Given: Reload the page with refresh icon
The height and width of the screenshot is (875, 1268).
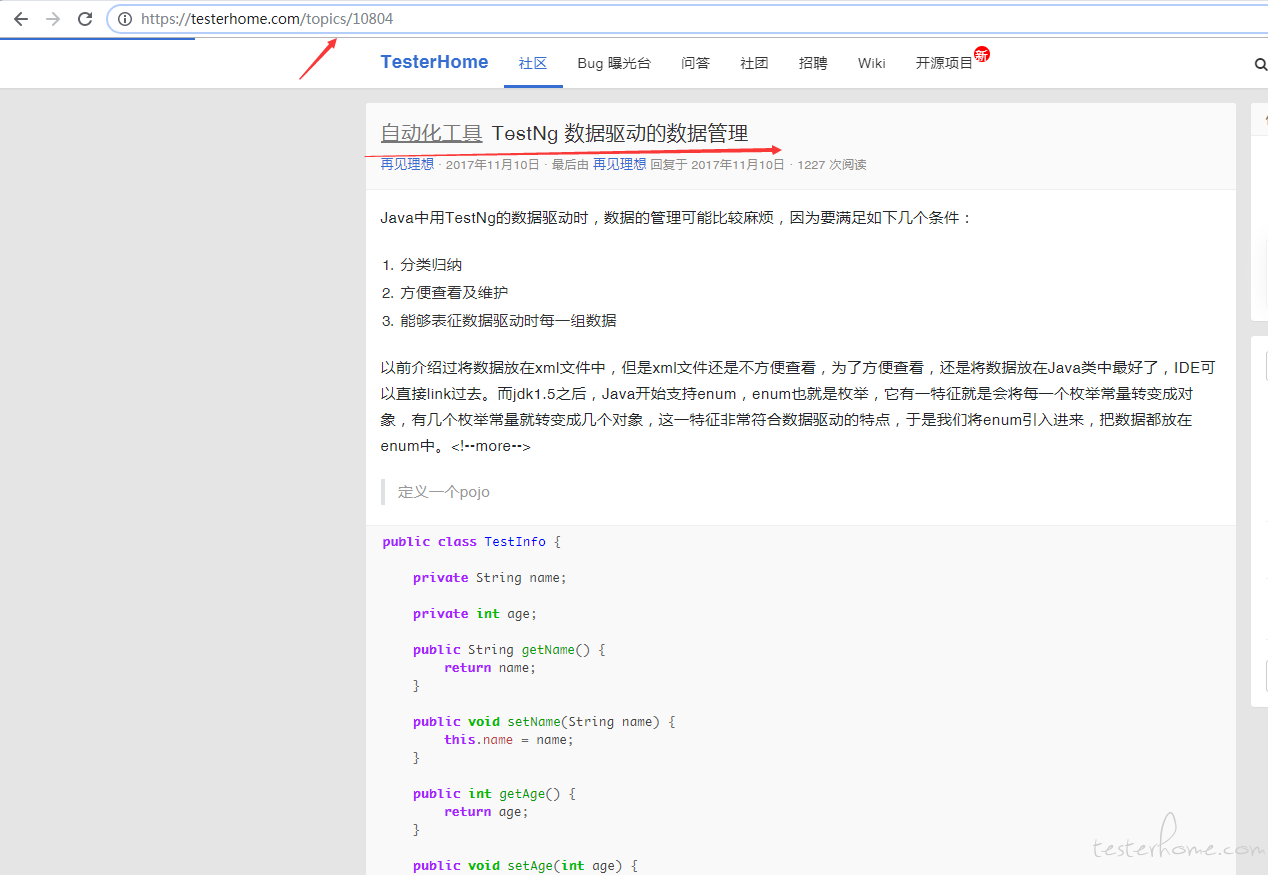Looking at the screenshot, I should point(85,19).
